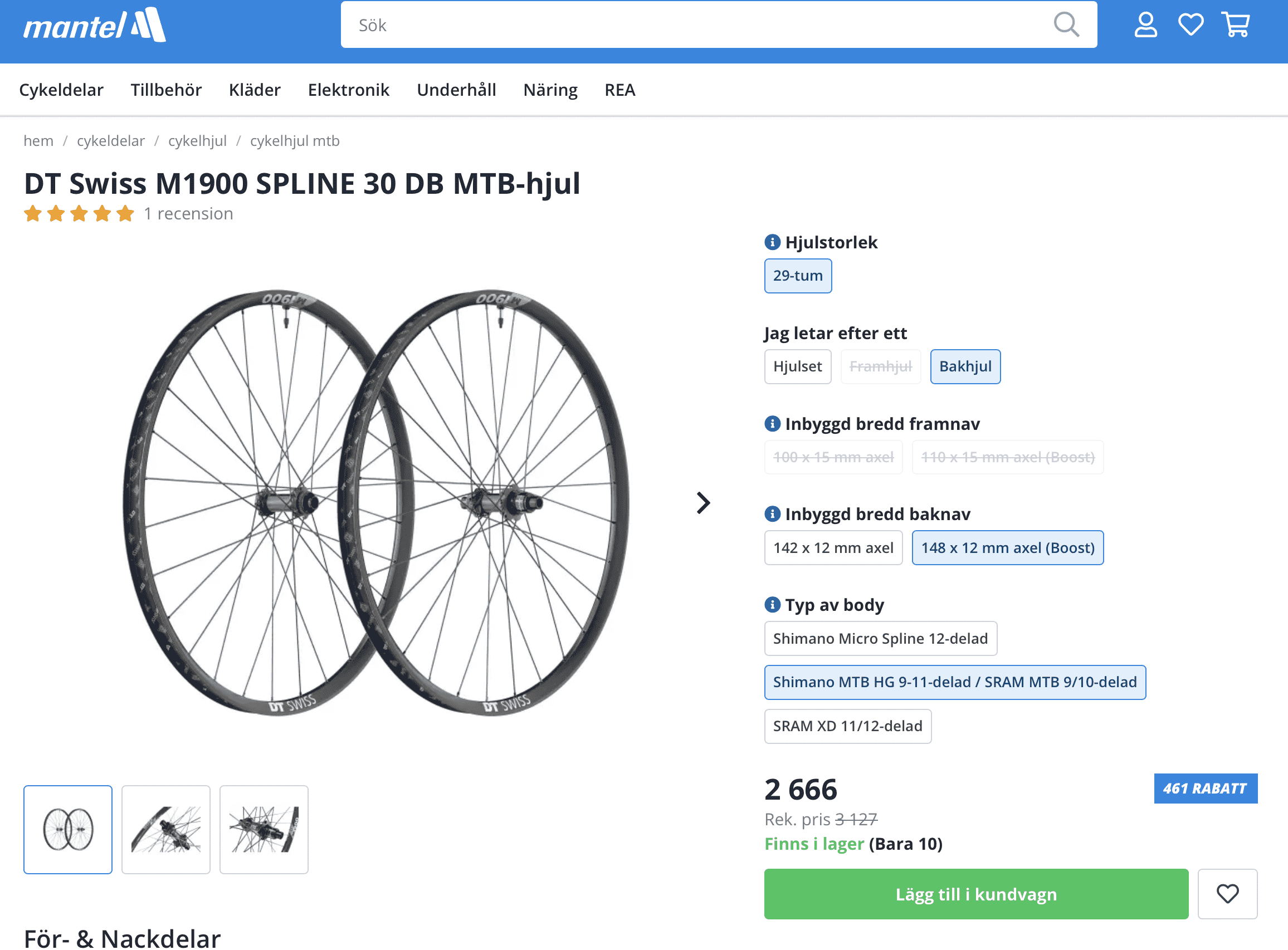Choose Shimano Micro Spline 12-delad body
Image resolution: width=1288 pixels, height=950 pixels.
click(x=880, y=638)
